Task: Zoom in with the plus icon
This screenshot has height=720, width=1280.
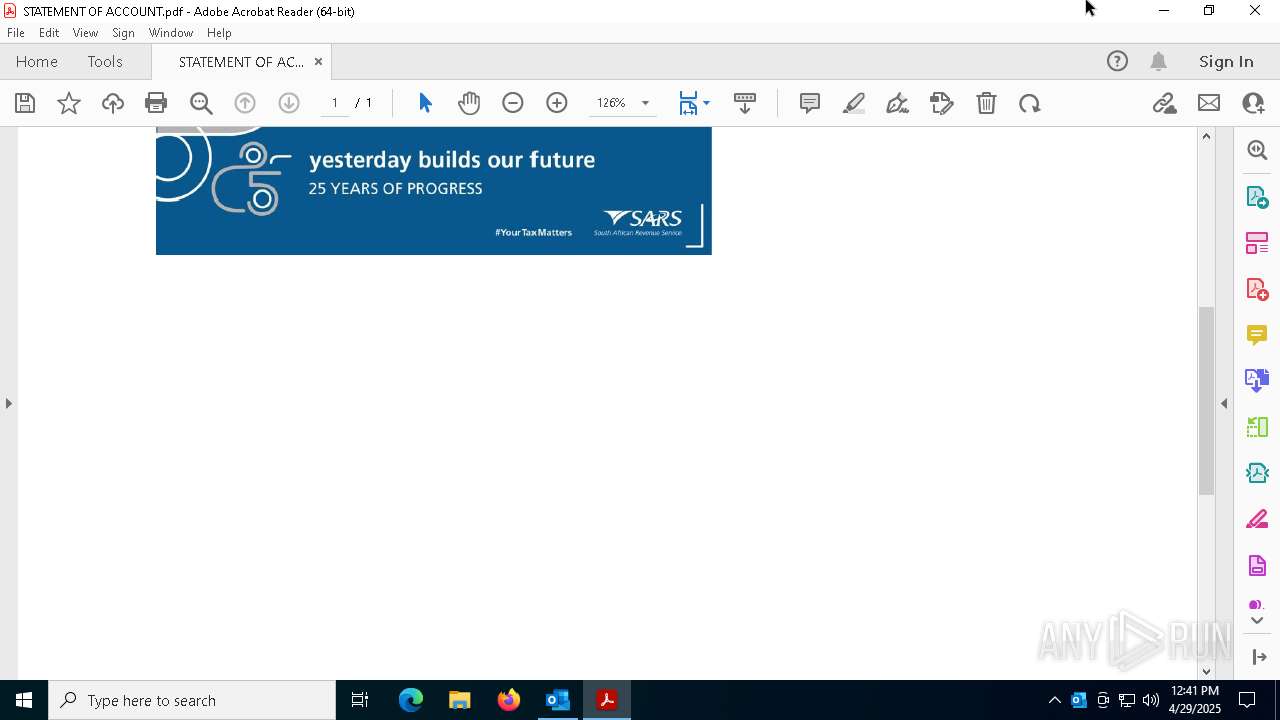Action: [x=557, y=103]
